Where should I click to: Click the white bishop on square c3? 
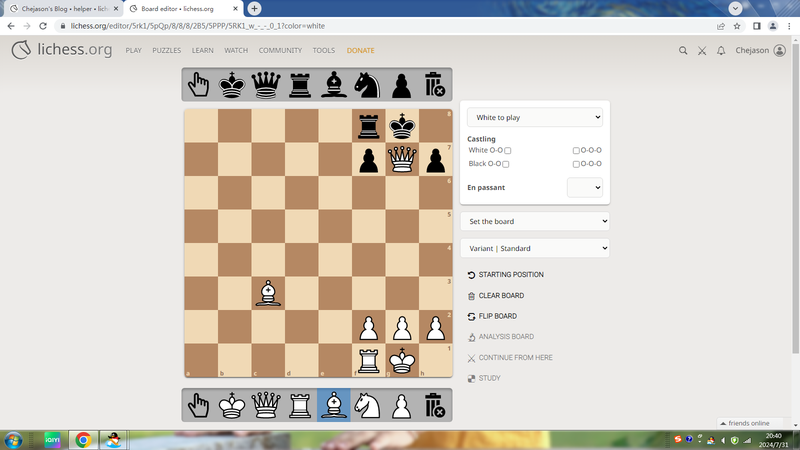click(267, 293)
